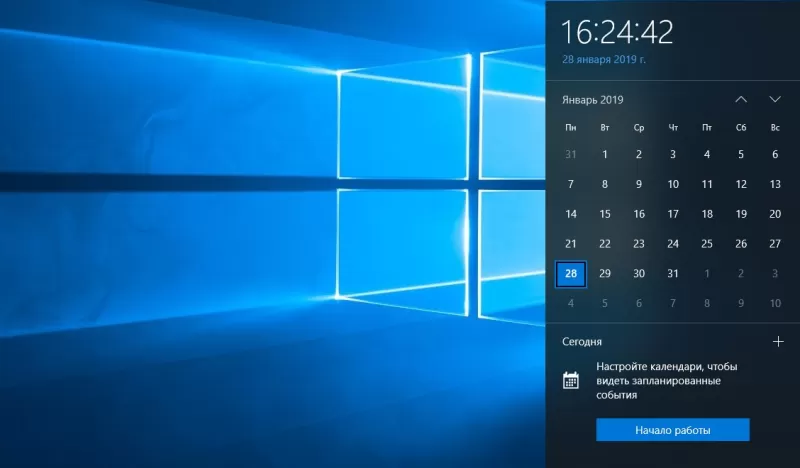
Task: Select greyed February 10 in bottom row
Action: click(x=775, y=304)
